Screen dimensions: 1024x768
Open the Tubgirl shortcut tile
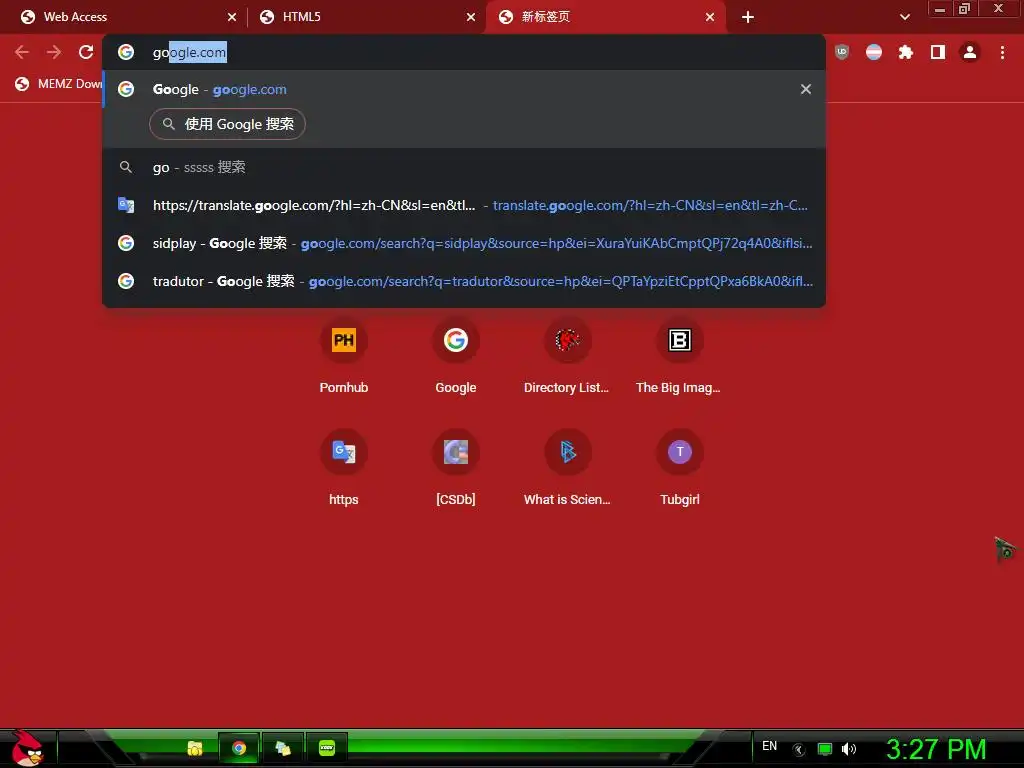click(x=679, y=469)
